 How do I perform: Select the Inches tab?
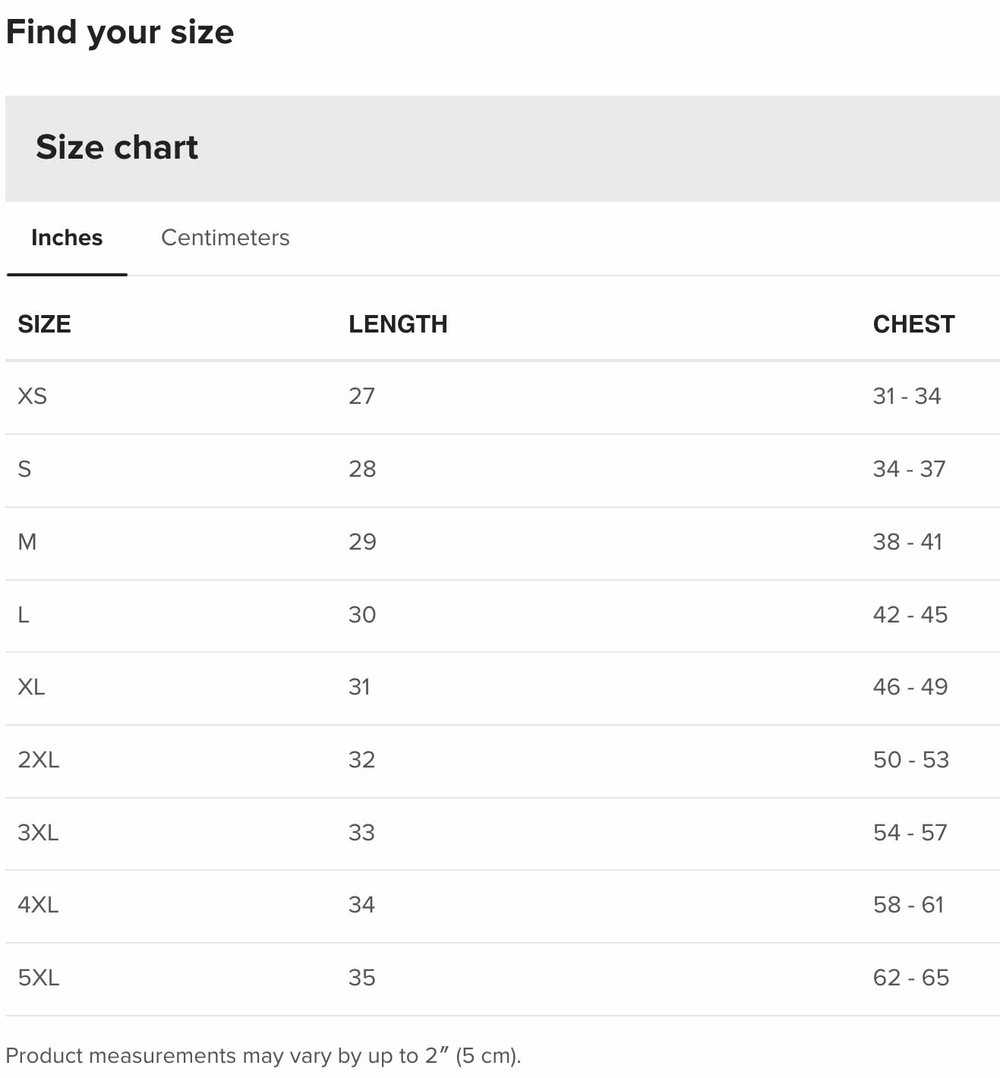tap(67, 238)
